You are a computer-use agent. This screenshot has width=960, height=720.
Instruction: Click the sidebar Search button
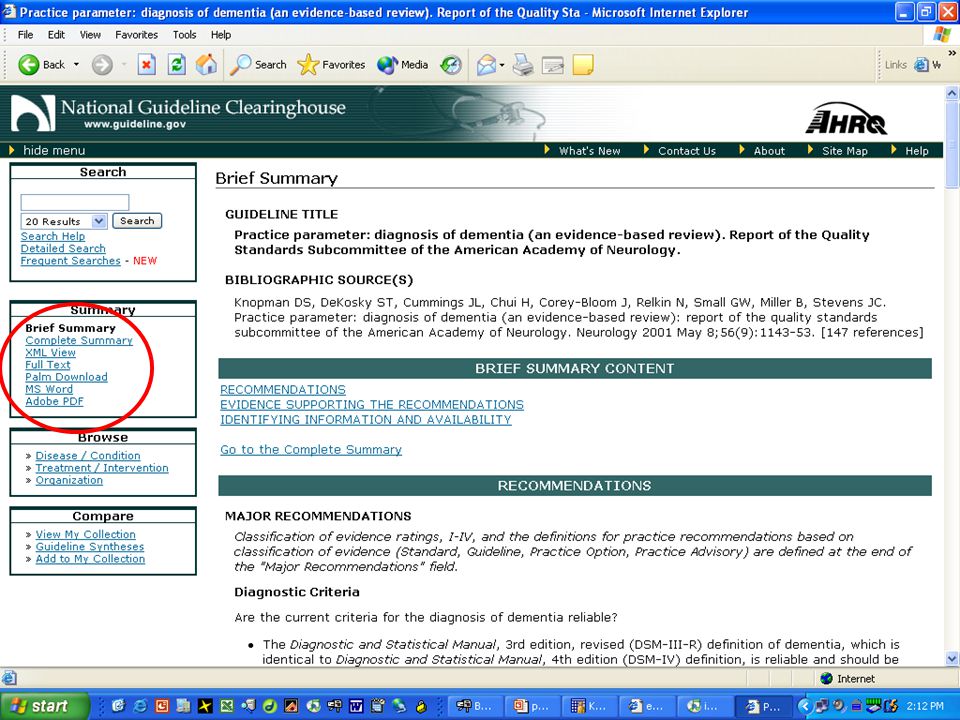[x=137, y=220]
